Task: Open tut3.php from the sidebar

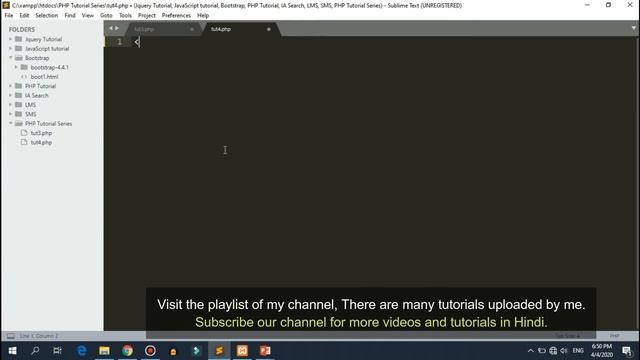Action: (41, 133)
